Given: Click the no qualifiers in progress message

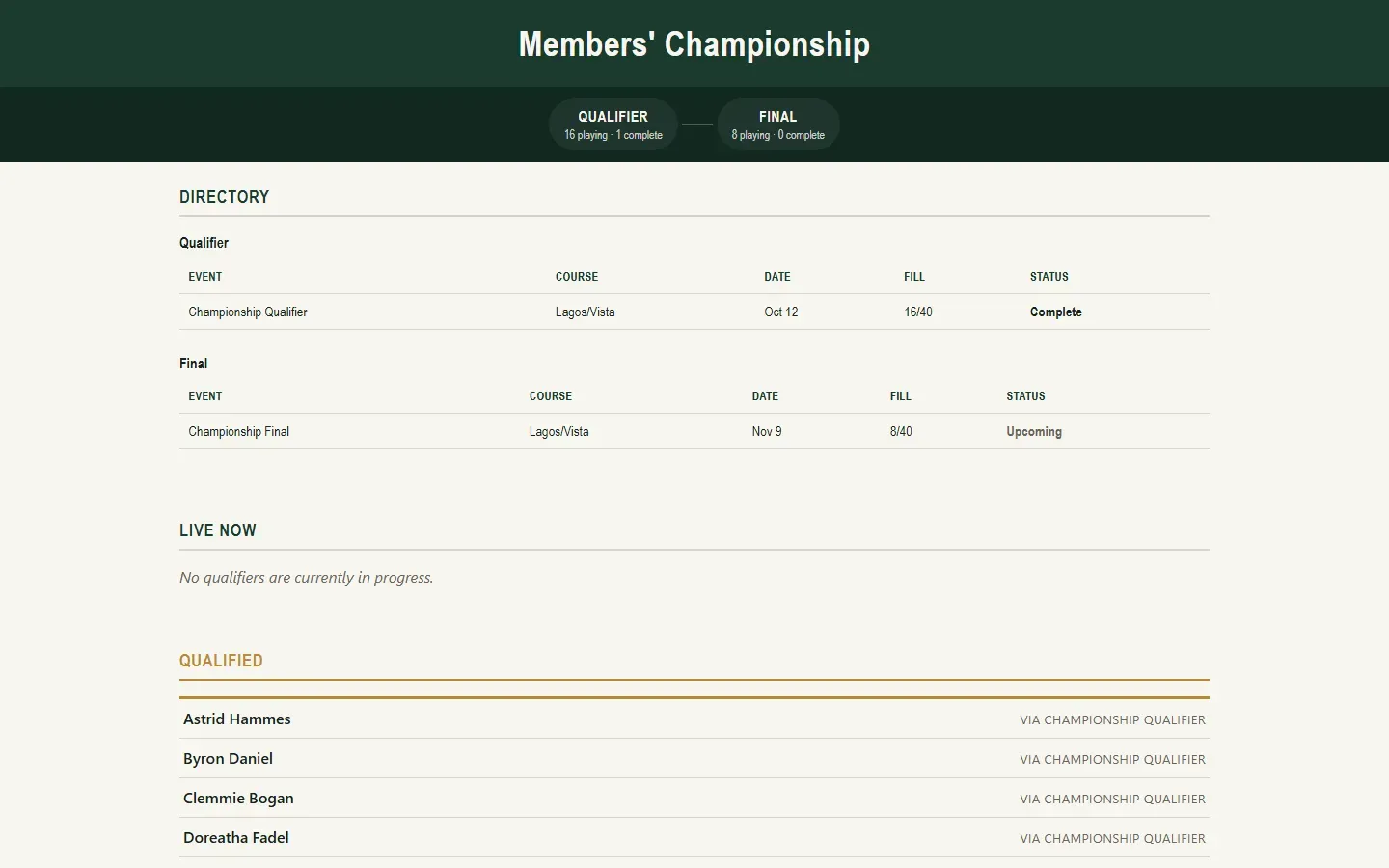Looking at the screenshot, I should pos(307,578).
